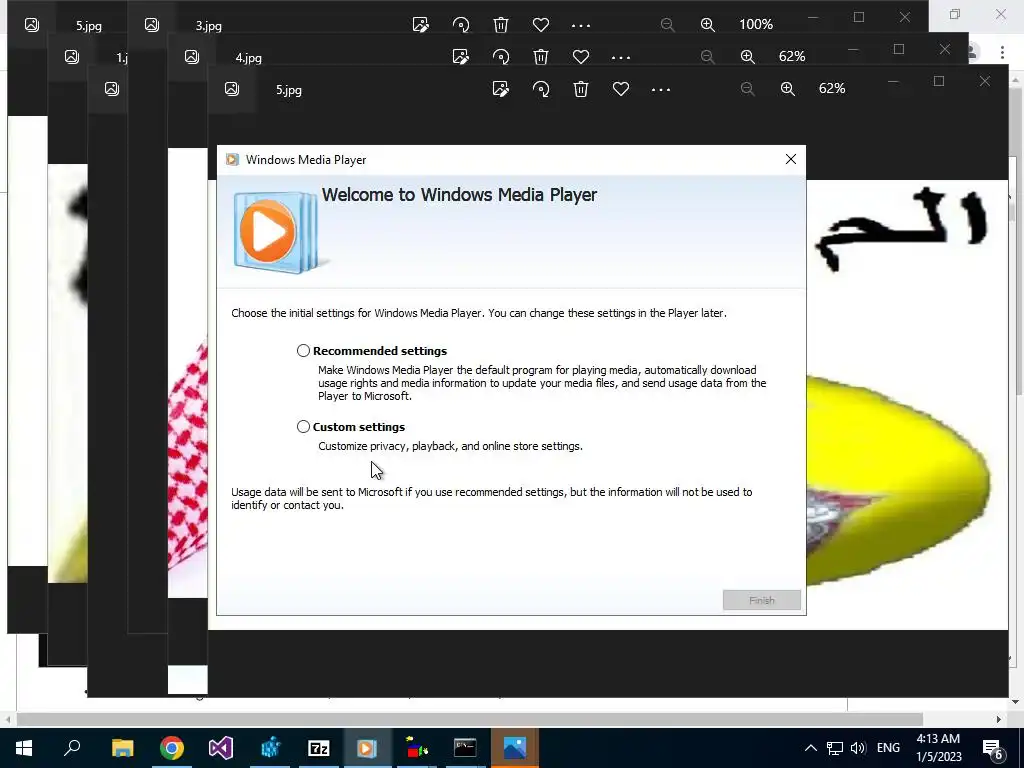Screen dimensions: 1024x768
Task: Delete the image in 4.jpg window
Action: [541, 57]
